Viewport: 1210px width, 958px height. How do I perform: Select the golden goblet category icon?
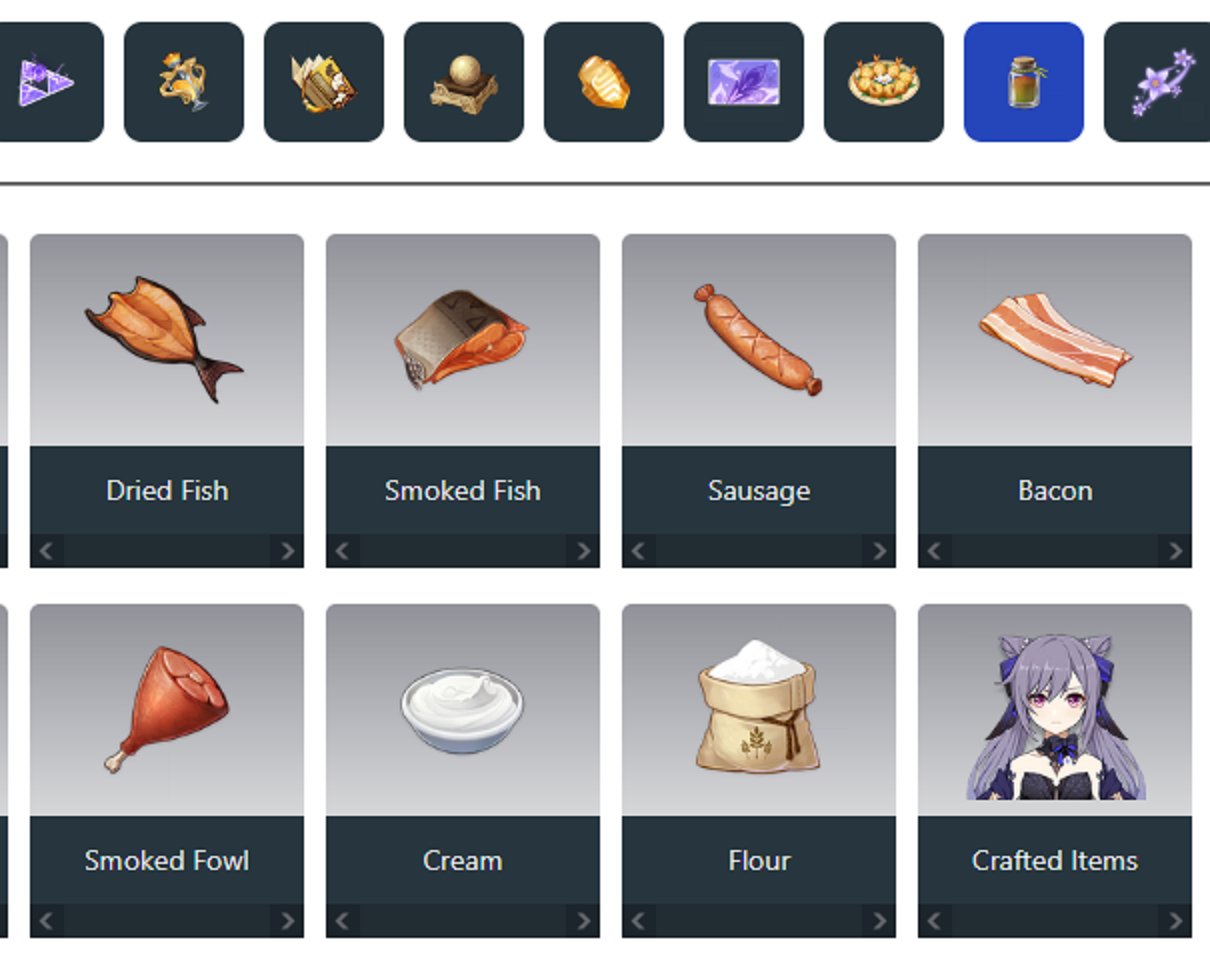coord(183,82)
